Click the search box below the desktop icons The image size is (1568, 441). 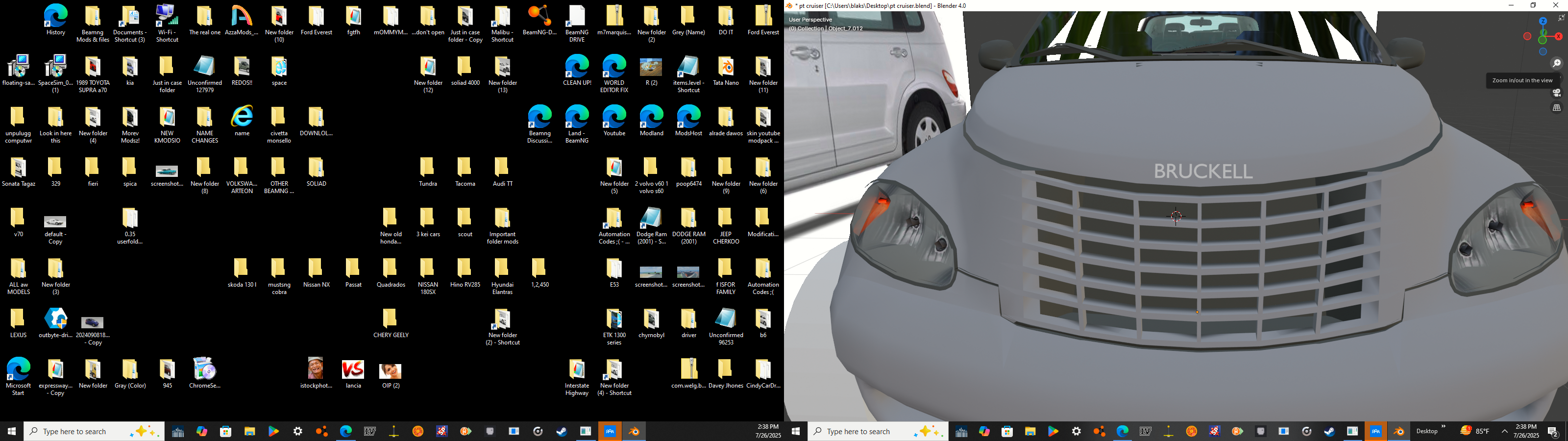(94, 432)
